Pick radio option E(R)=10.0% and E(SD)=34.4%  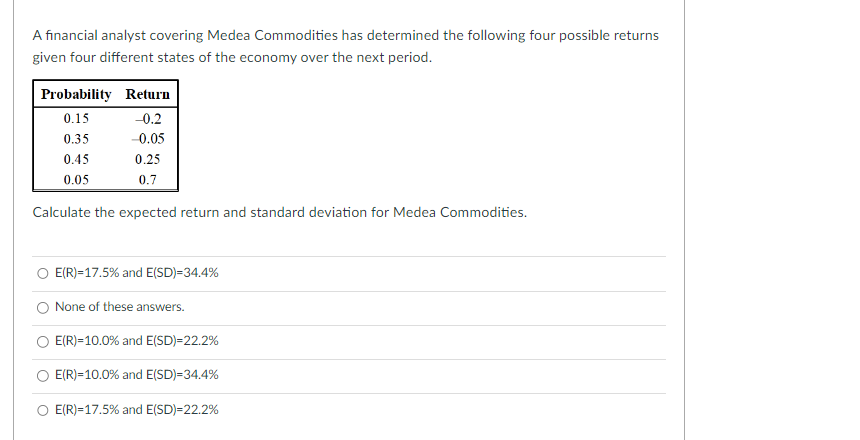[42, 375]
